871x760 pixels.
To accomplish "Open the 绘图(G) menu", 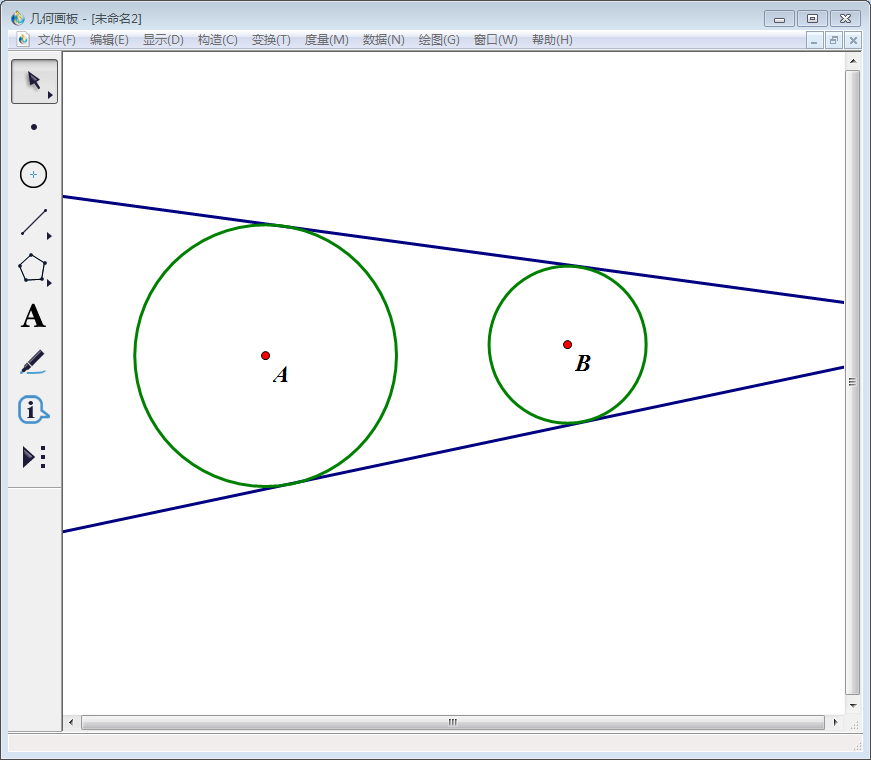I will tap(439, 40).
